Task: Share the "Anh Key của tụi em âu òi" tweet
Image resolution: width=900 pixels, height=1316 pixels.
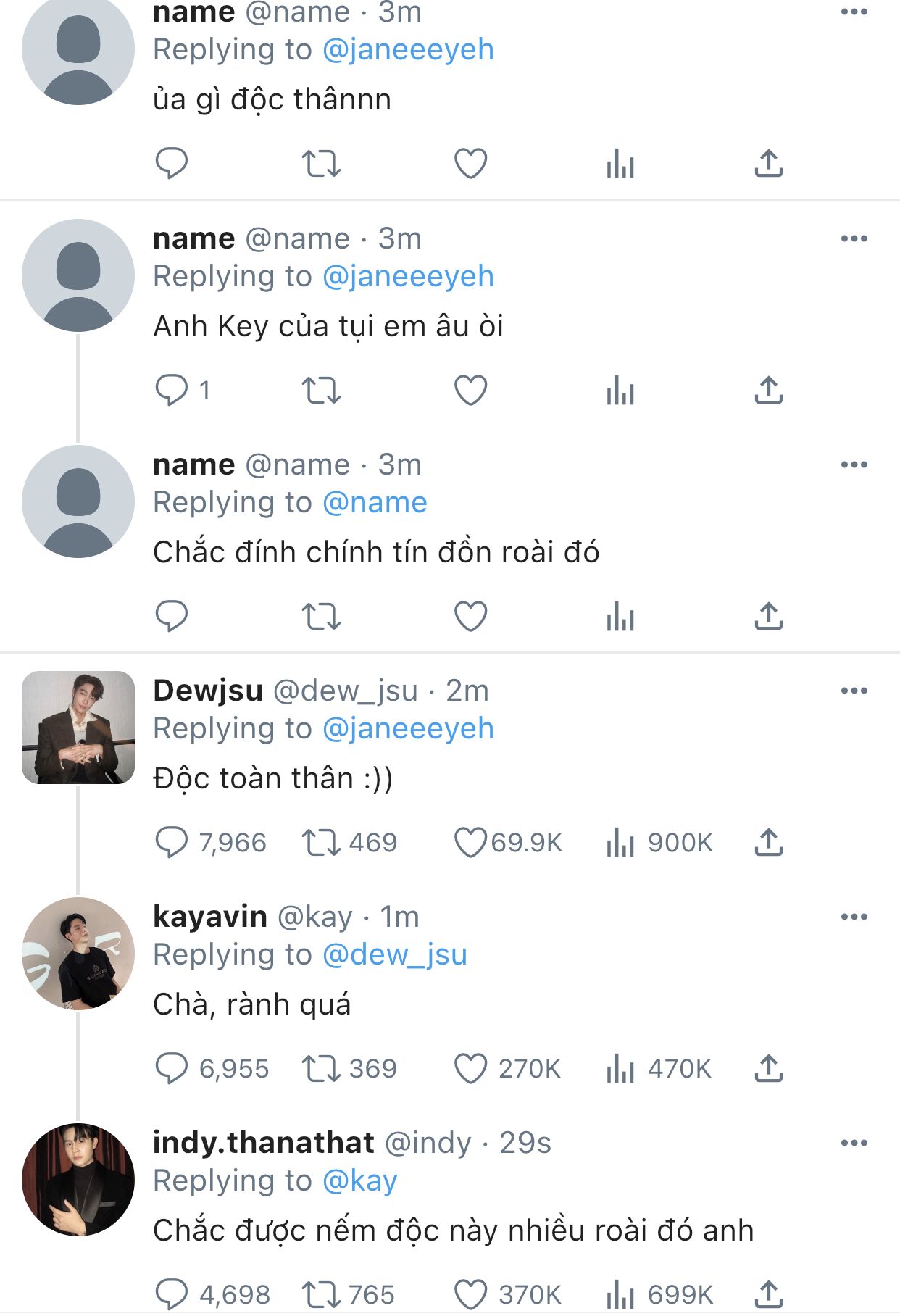Action: click(x=768, y=390)
